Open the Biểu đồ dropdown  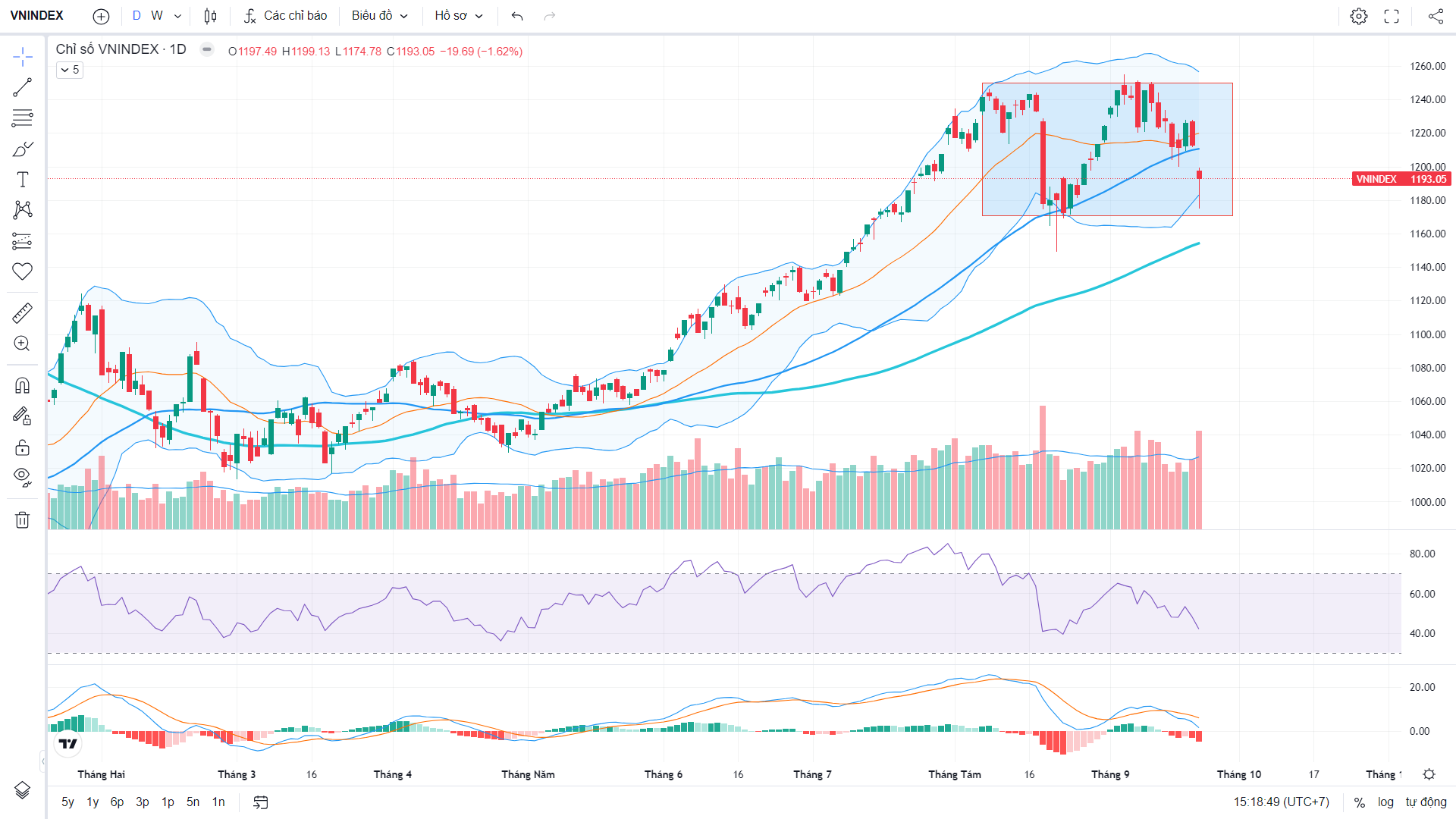click(x=380, y=16)
